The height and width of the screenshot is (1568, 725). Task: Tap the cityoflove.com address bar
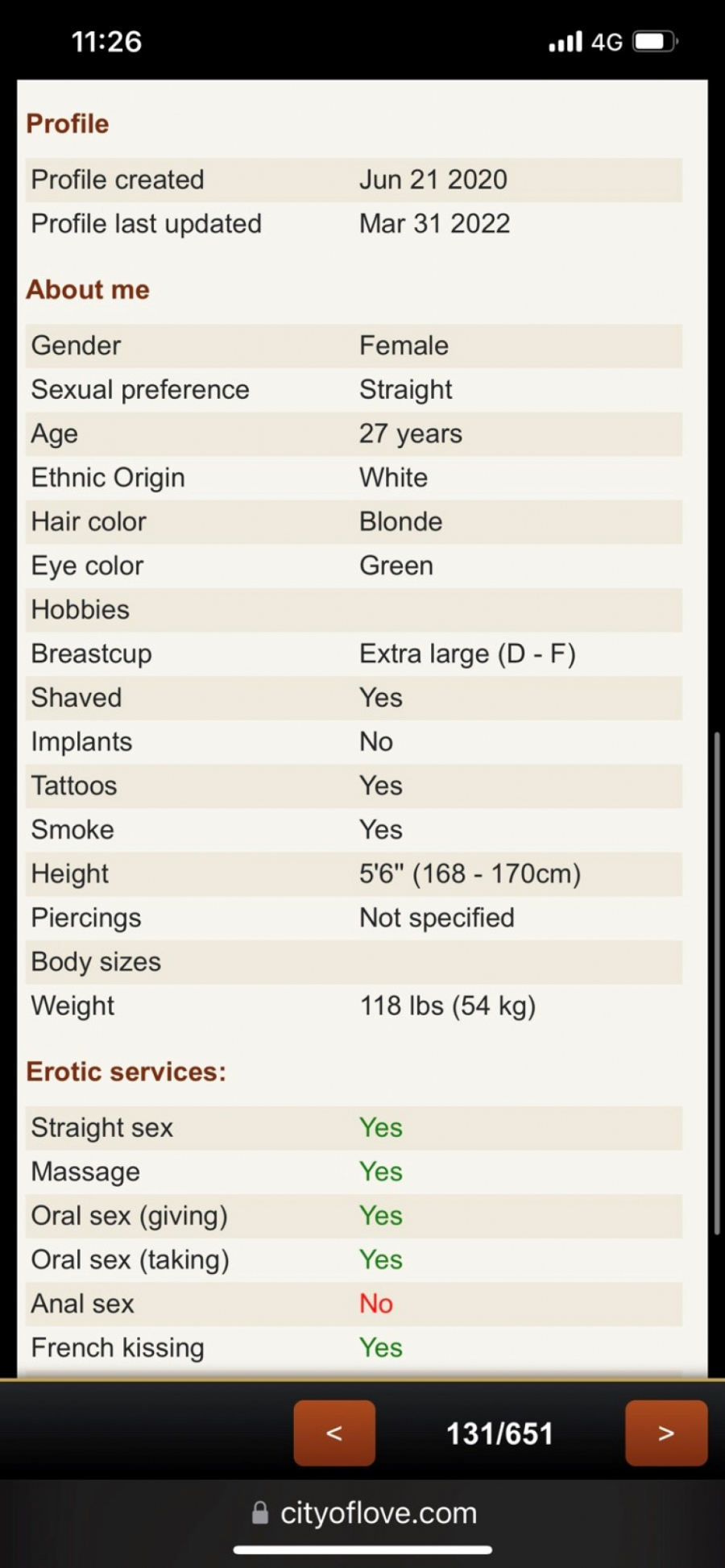point(378,1512)
